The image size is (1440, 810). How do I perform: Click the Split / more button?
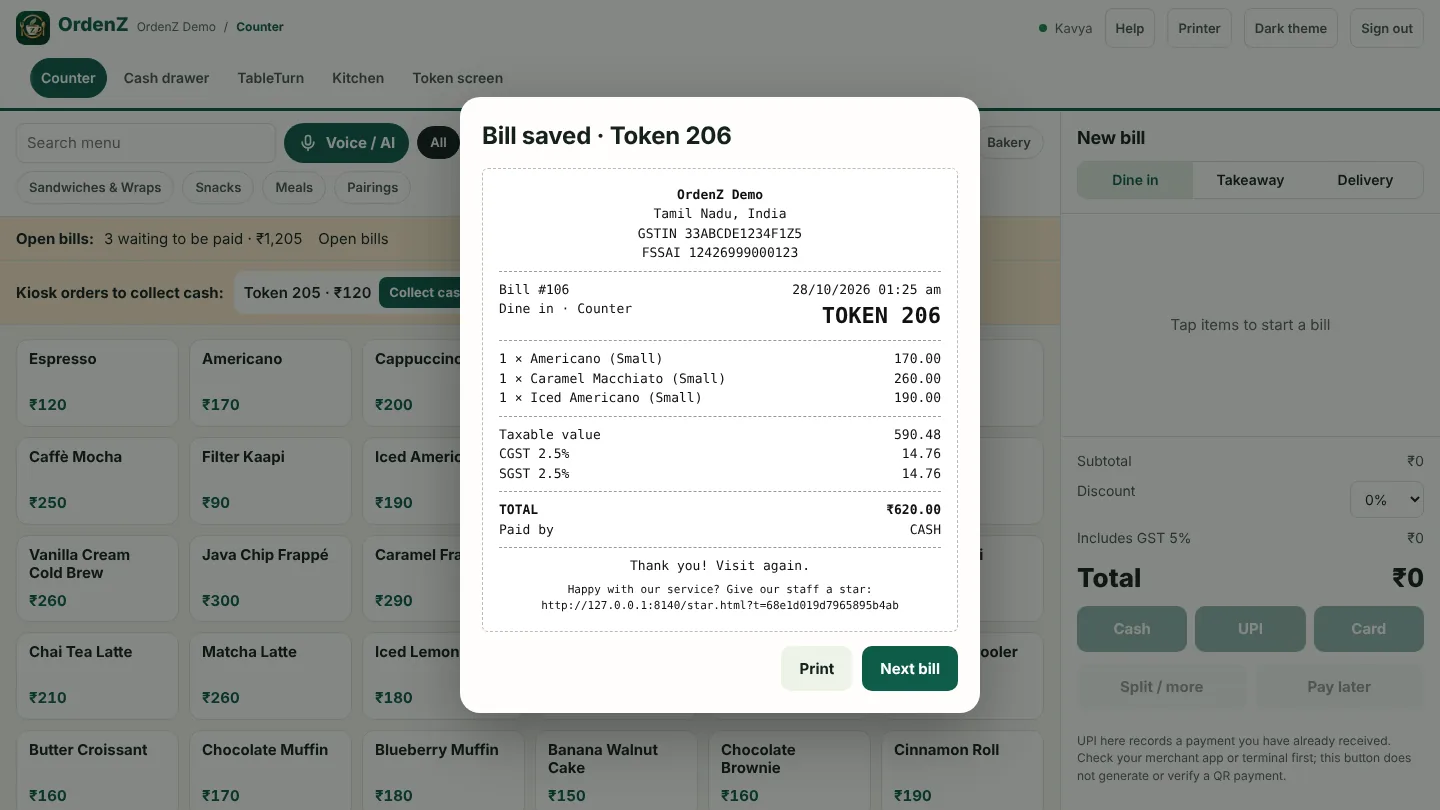(x=1161, y=687)
